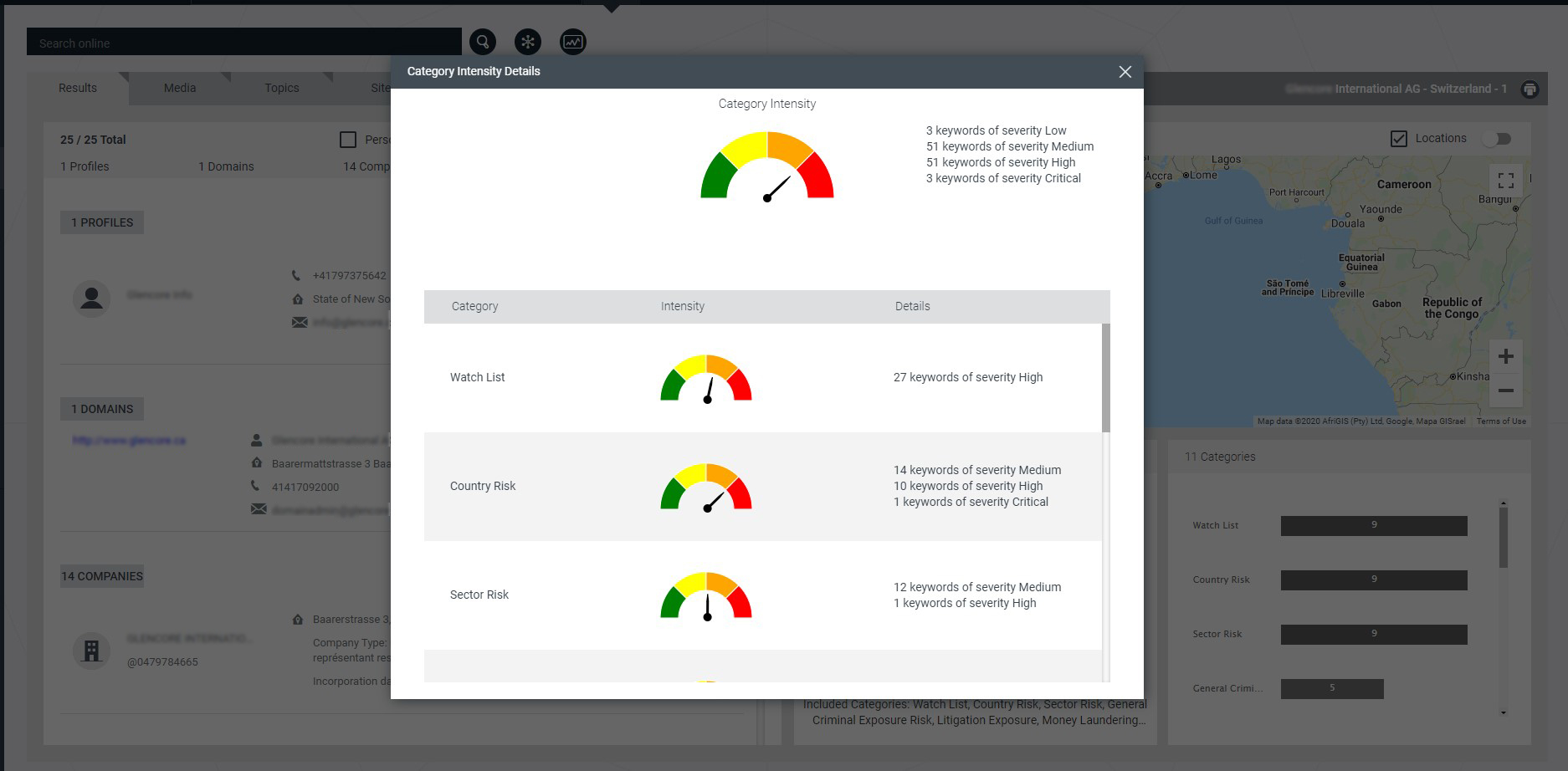The image size is (1568, 771).
Task: Select the Topics tab
Action: 282,88
